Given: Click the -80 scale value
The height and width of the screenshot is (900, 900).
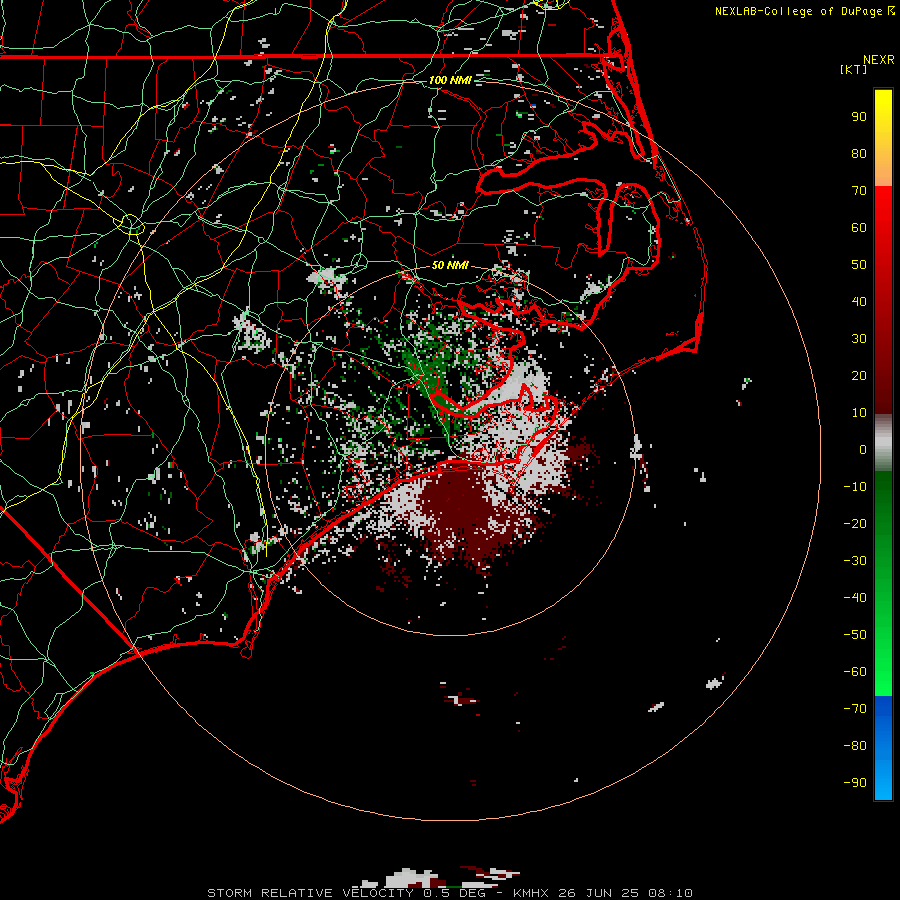Looking at the screenshot, I should pyautogui.click(x=855, y=746).
